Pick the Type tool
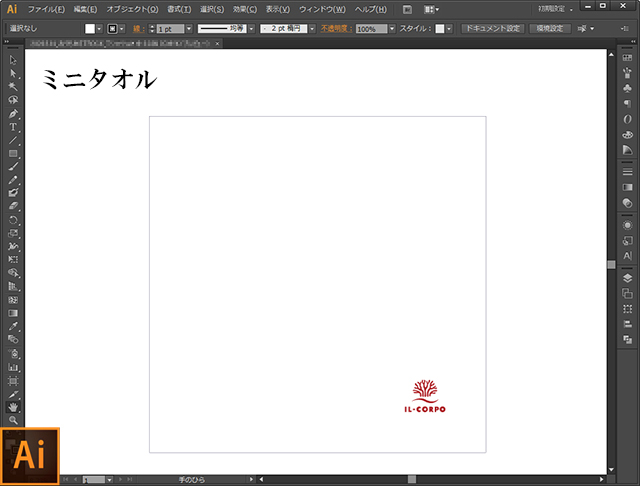 (x=13, y=127)
